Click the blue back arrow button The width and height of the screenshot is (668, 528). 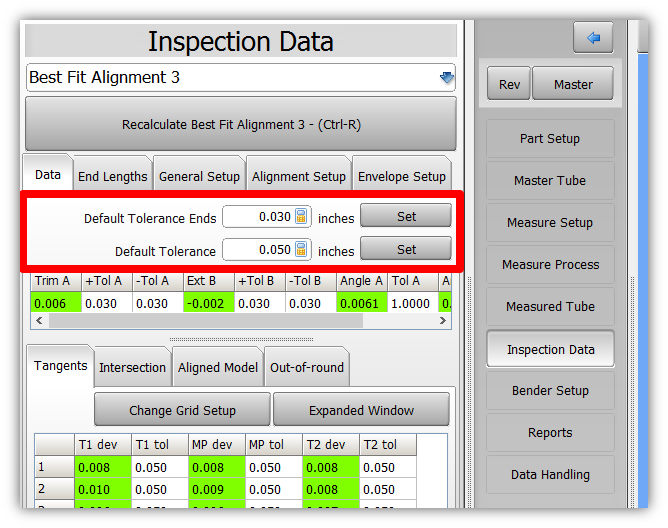point(593,38)
